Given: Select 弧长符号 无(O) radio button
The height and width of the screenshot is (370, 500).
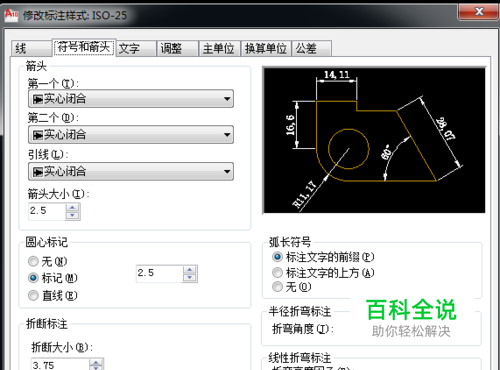Looking at the screenshot, I should 292,287.
